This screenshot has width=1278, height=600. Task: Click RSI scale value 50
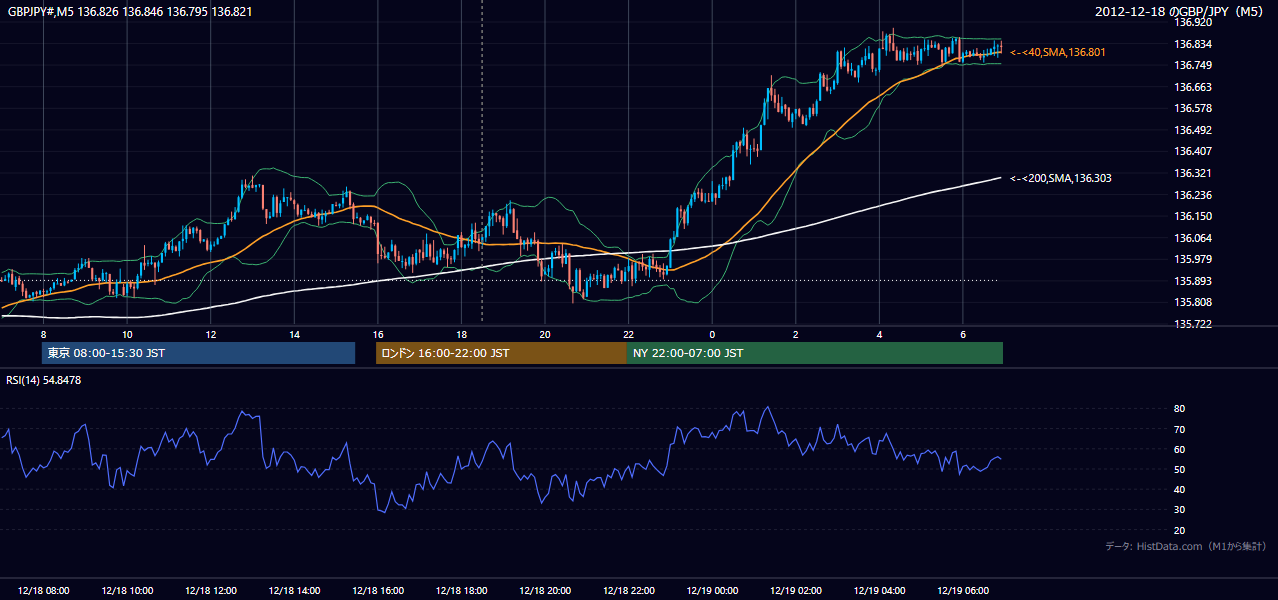(x=1180, y=470)
